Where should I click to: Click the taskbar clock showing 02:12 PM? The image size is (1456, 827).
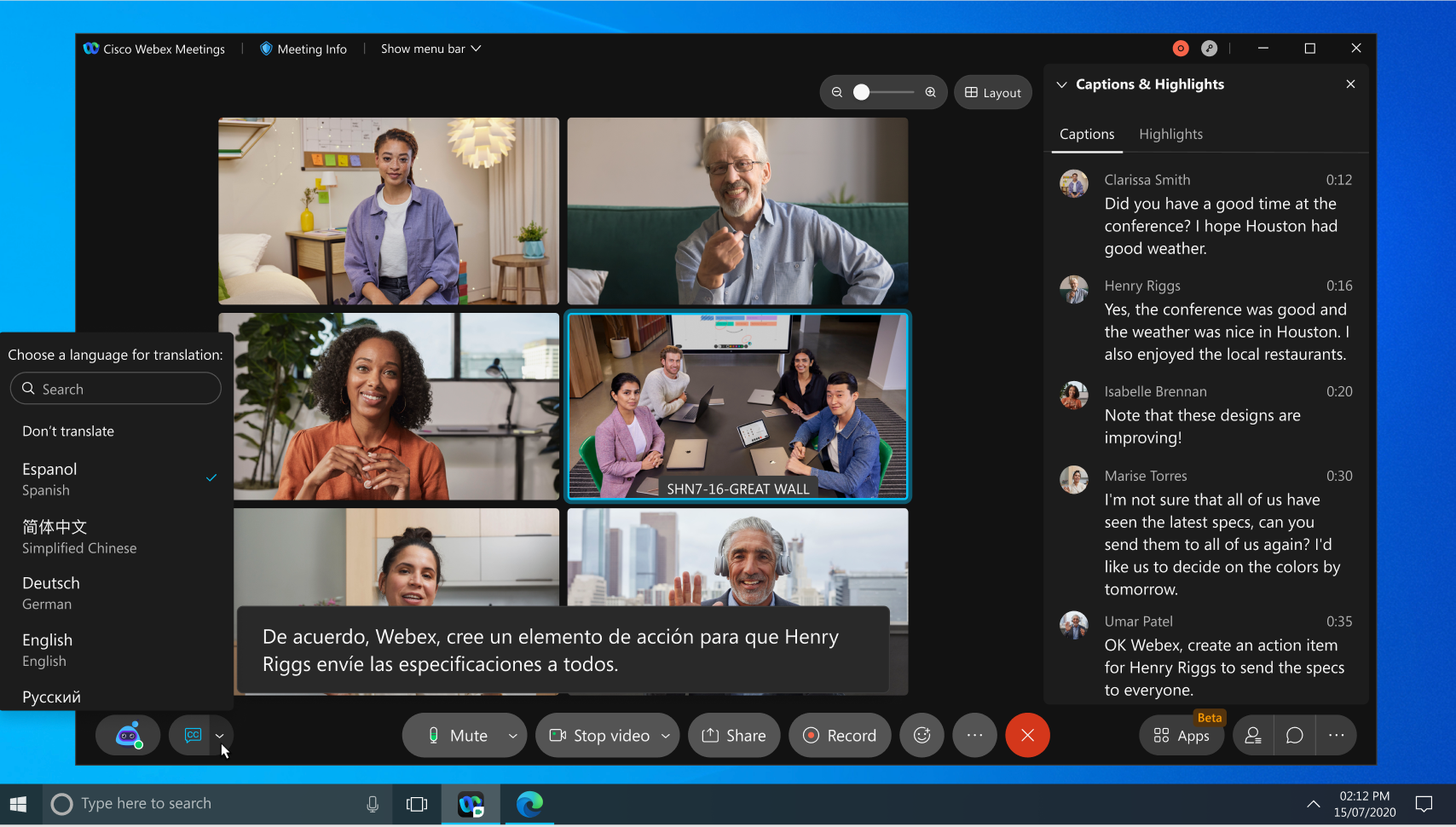[x=1365, y=804]
